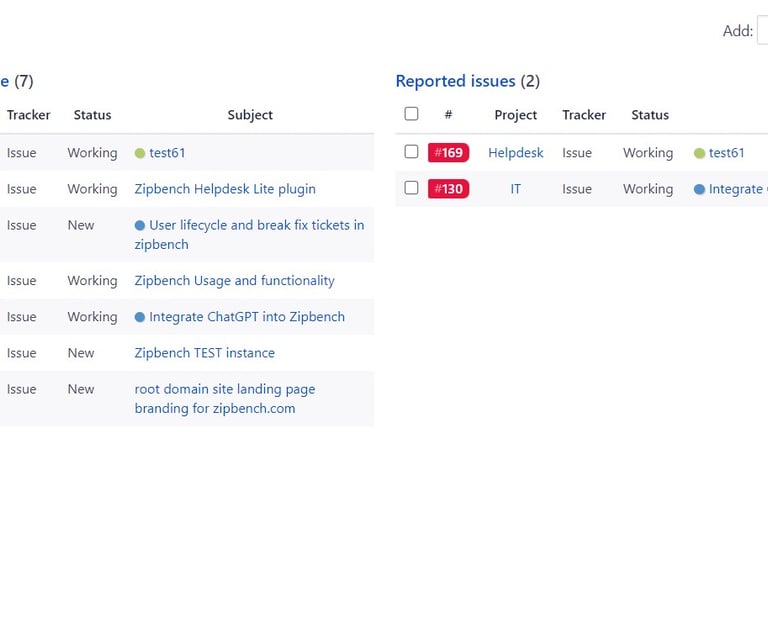Open User lifecycle and break fix tickets issue

249,235
